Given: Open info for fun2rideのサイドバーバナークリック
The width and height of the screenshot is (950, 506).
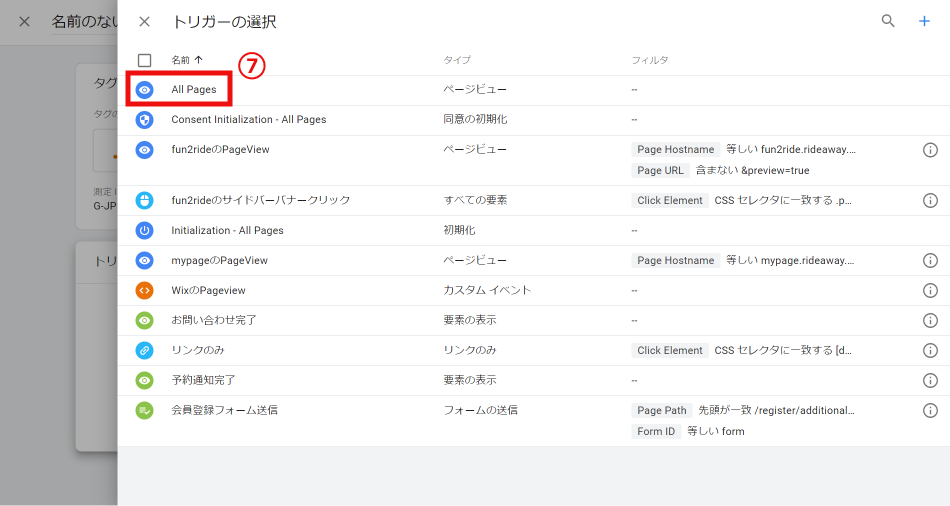Looking at the screenshot, I should pos(930,200).
